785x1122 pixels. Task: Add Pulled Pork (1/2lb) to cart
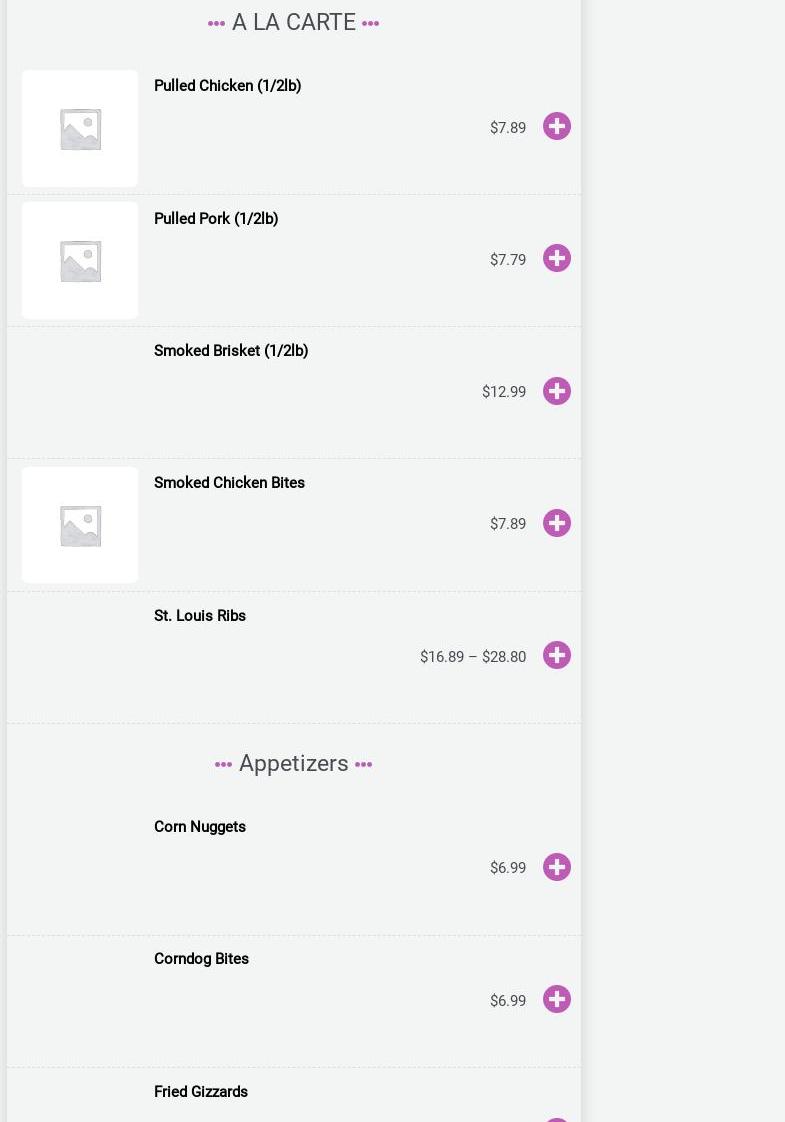557,258
